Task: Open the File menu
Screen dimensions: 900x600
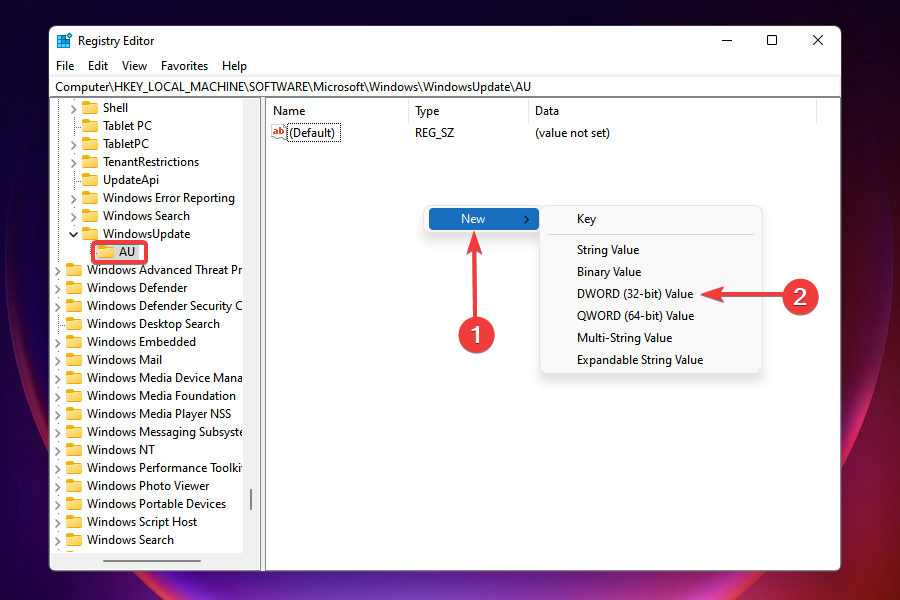Action: point(65,66)
